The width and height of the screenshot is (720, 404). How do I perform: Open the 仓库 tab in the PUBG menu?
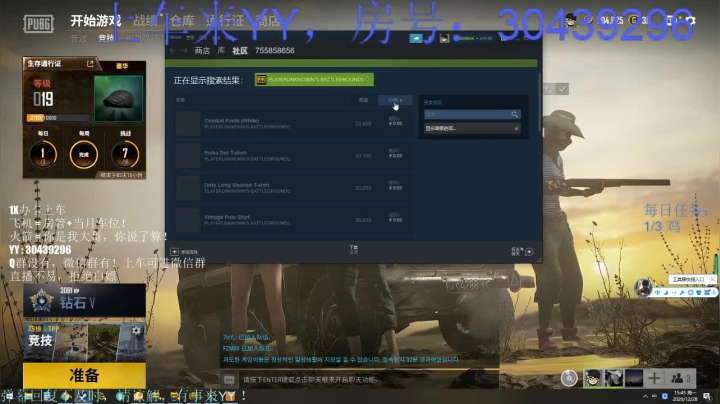click(x=182, y=21)
